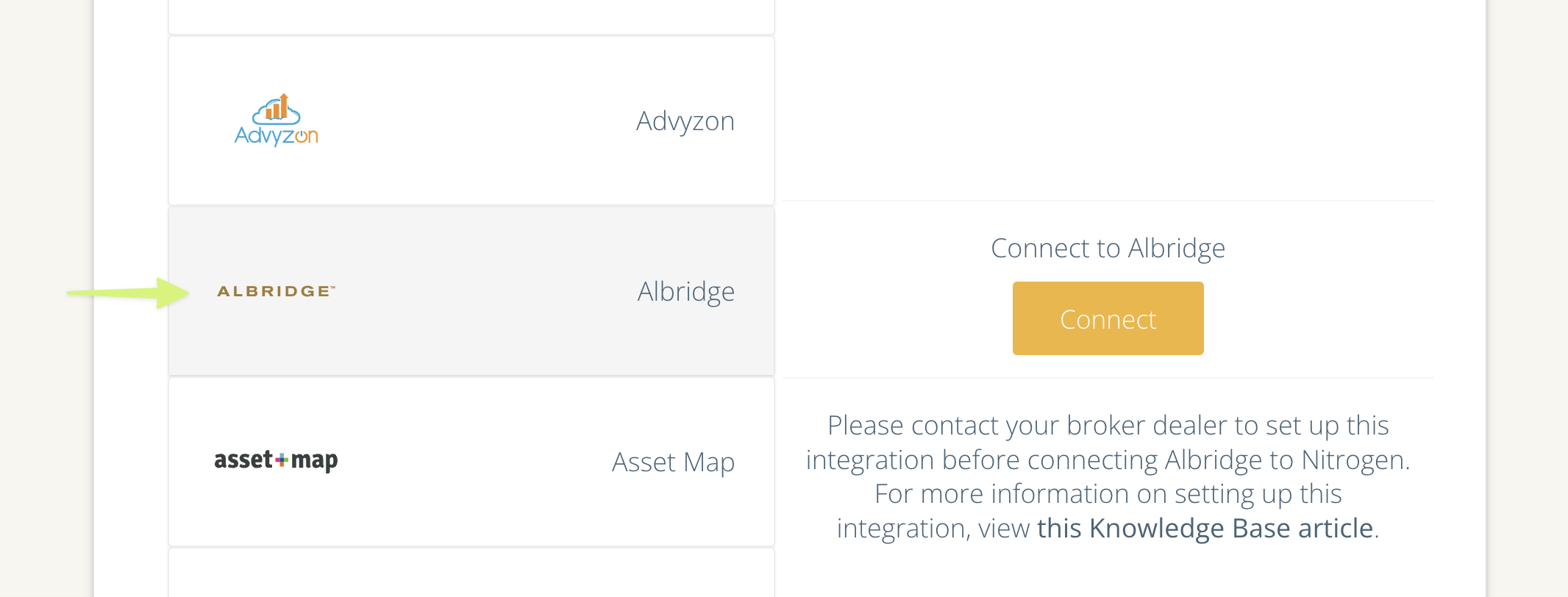Screen dimensions: 1568x597
Task: Select the Advyzon integration row
Action: (x=471, y=121)
